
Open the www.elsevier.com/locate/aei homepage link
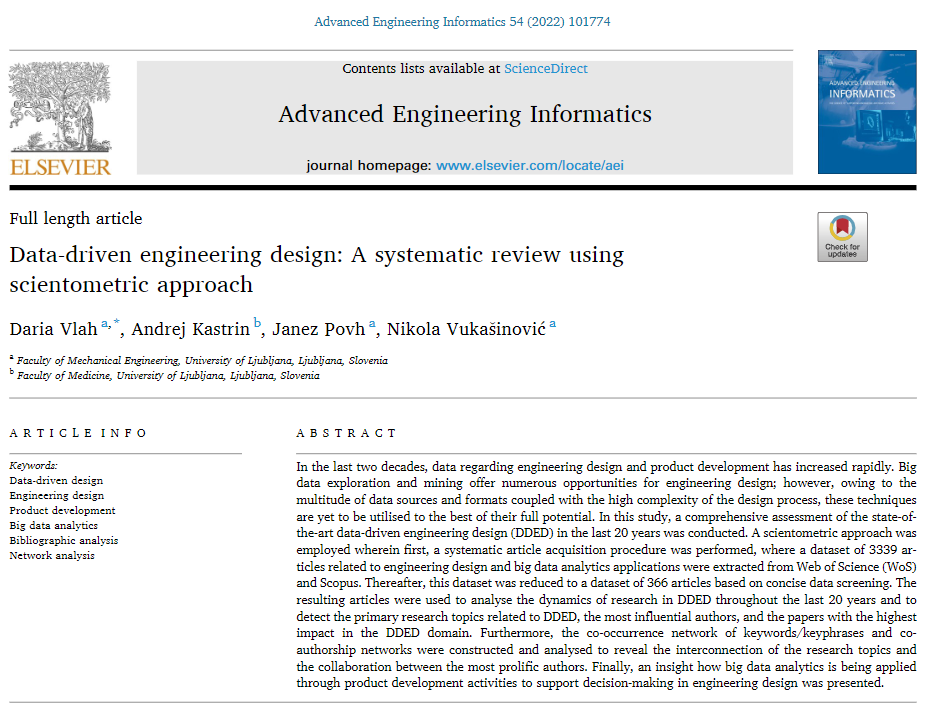[x=530, y=166]
